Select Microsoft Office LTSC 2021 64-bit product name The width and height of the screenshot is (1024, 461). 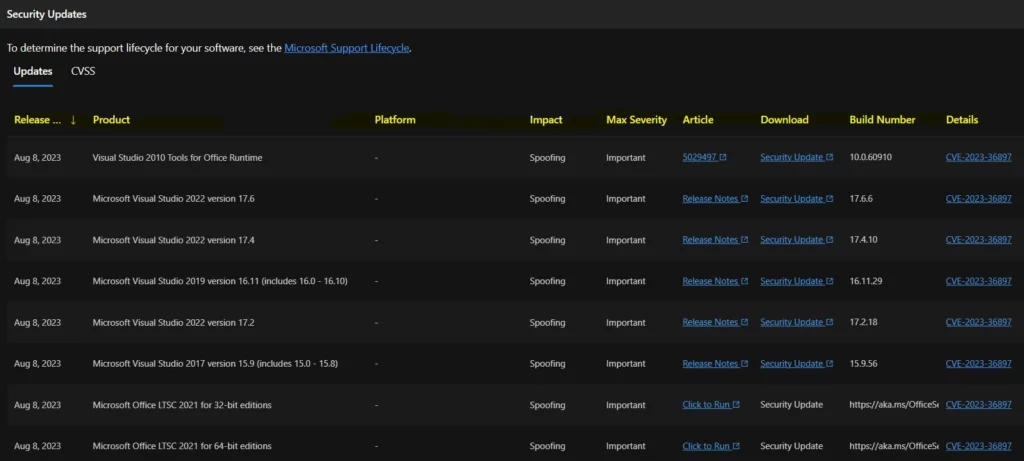point(182,446)
